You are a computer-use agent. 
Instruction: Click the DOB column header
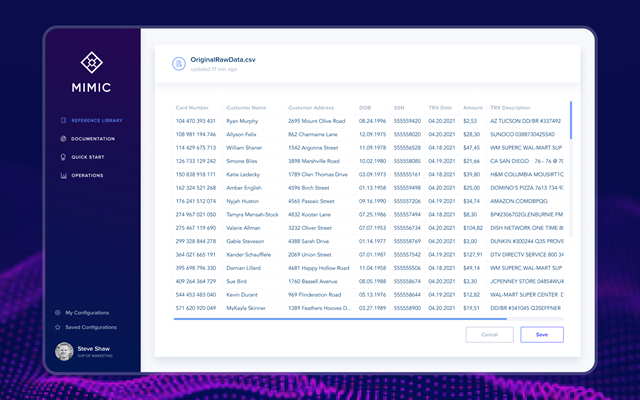pyautogui.click(x=365, y=108)
